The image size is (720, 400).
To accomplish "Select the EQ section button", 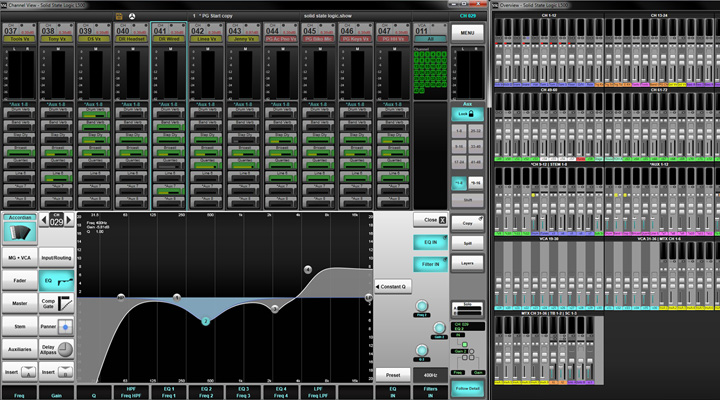I will [x=58, y=281].
